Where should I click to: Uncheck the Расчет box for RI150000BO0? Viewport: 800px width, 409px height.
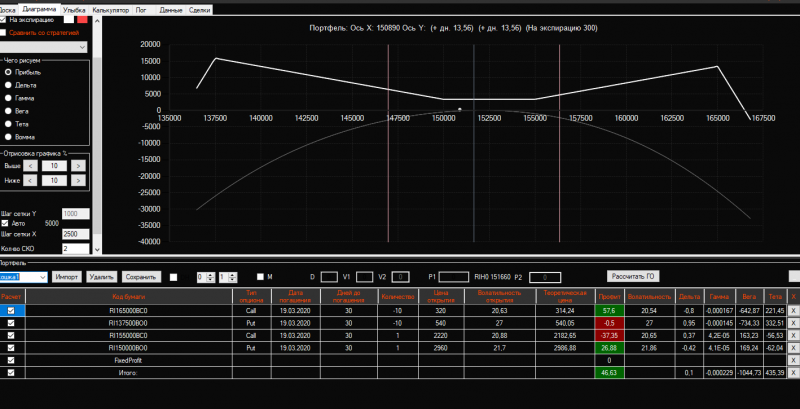11,348
